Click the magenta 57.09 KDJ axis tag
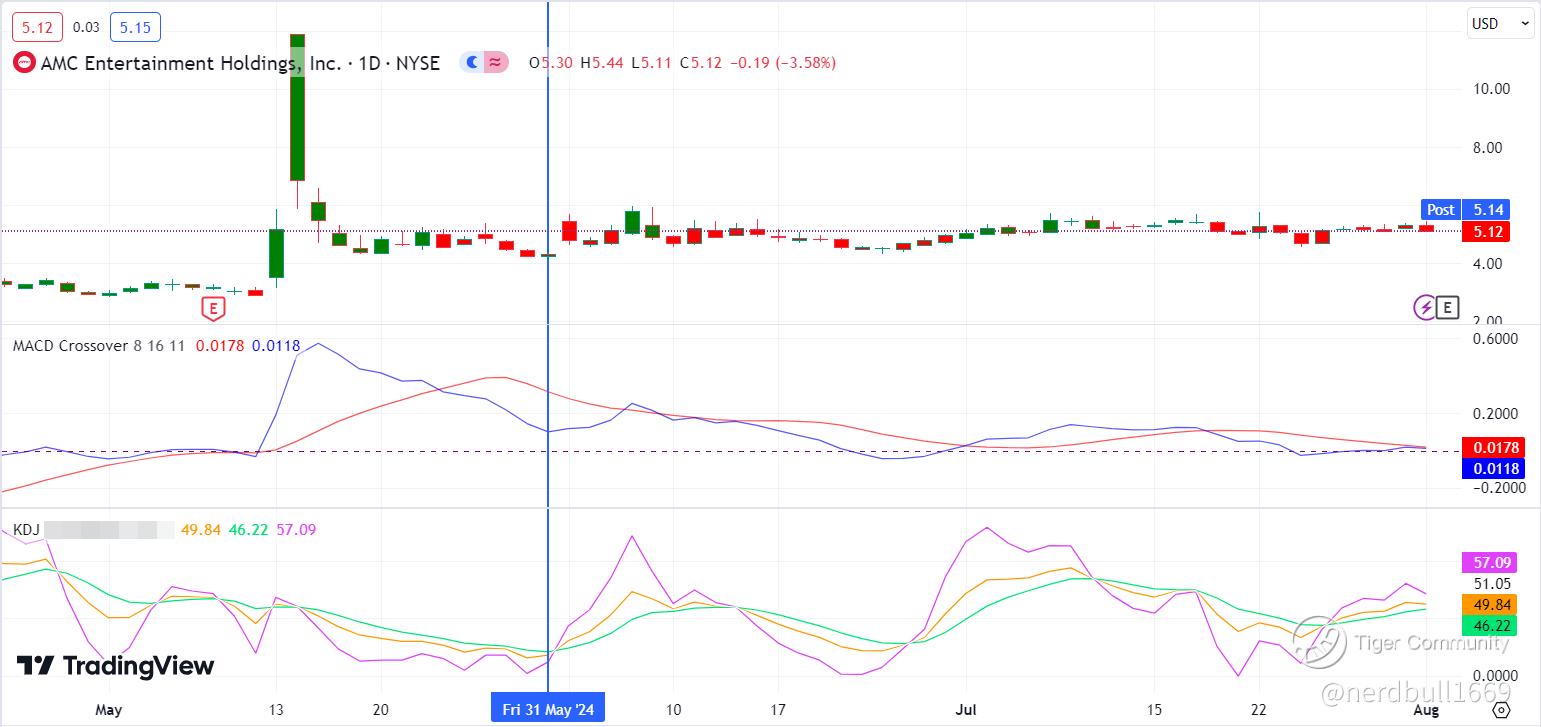1541x727 pixels. point(1489,562)
